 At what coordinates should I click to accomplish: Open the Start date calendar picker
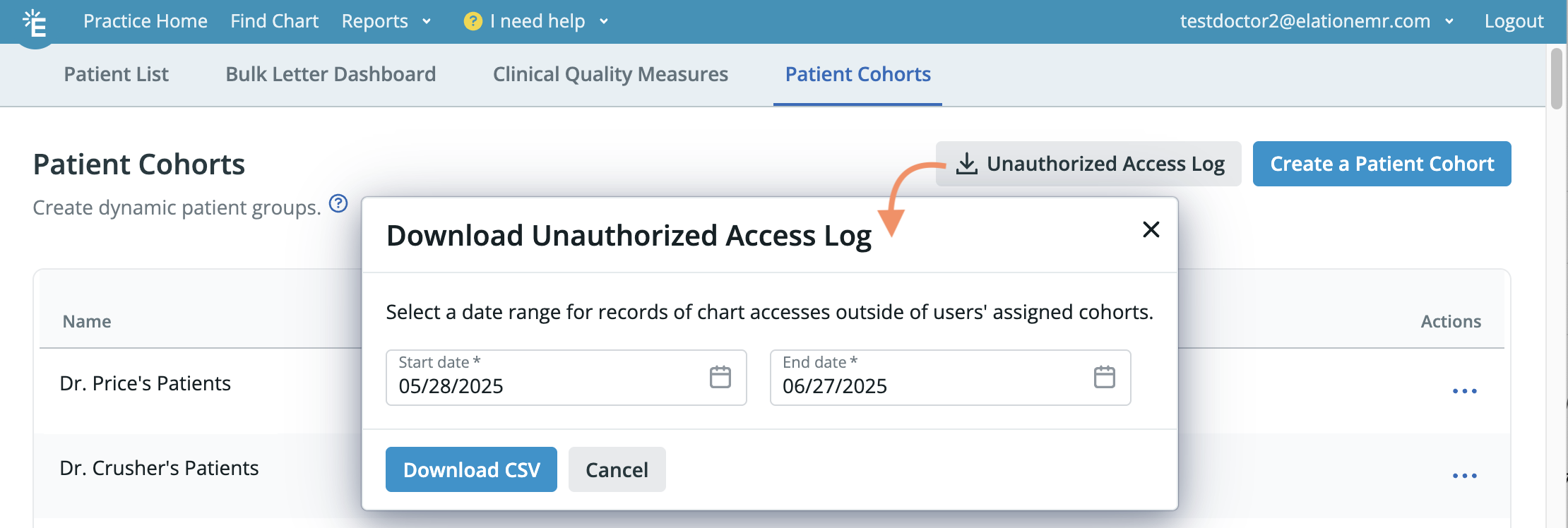point(720,377)
